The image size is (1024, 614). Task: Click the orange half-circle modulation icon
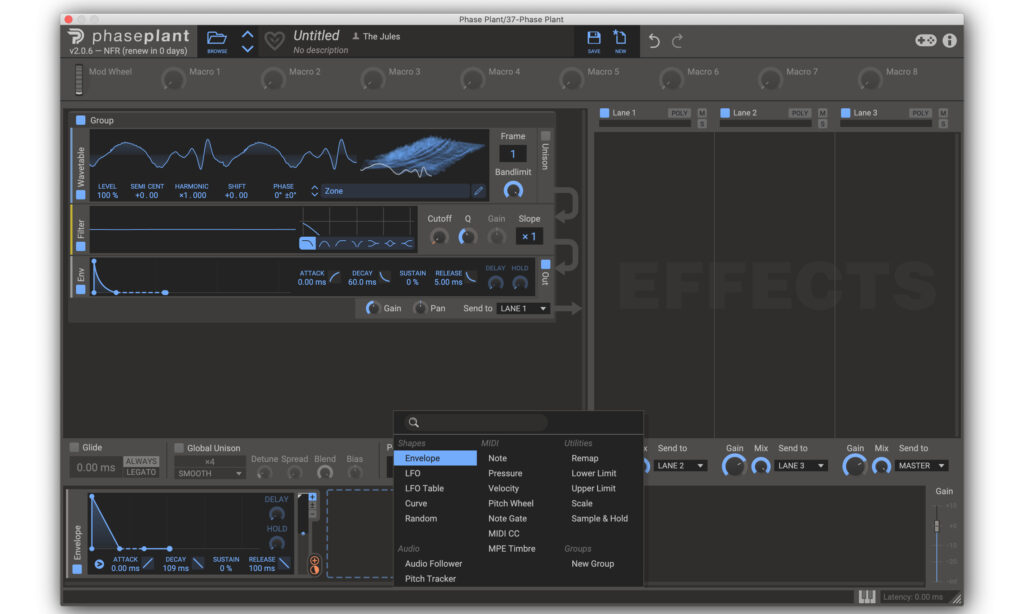[x=315, y=570]
